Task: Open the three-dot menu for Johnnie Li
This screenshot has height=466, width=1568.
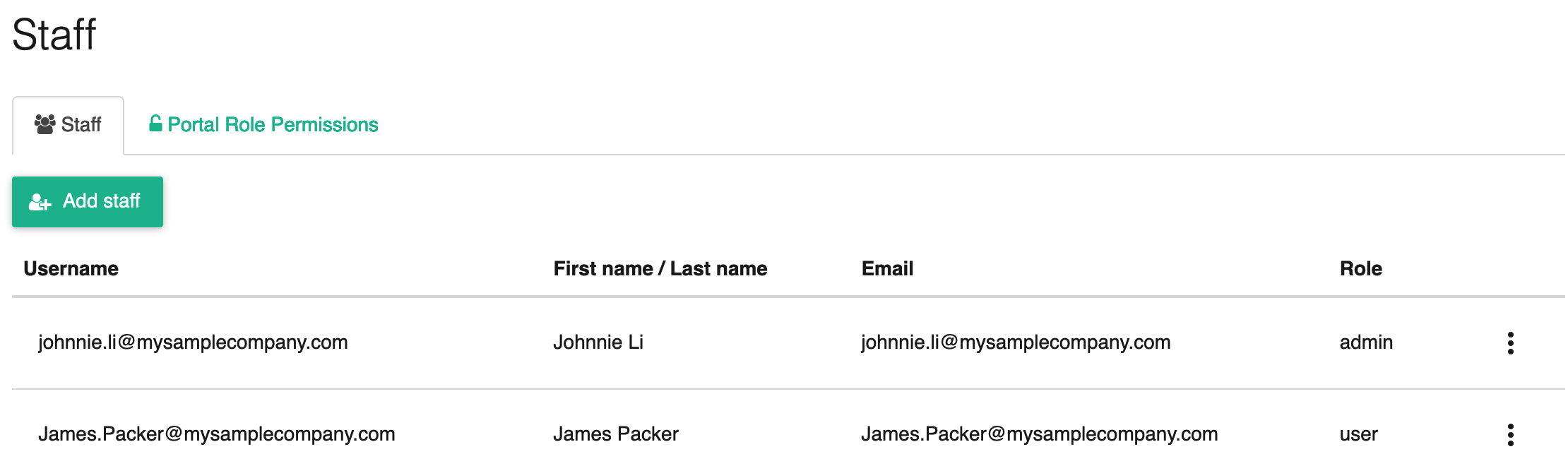Action: 1510,343
